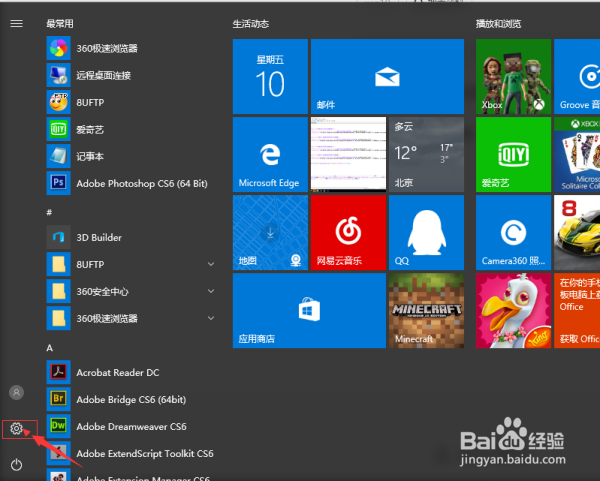Viewport: 600px width, 481px height.
Task: Open the document screenshot thumbnail tile
Action: click(x=348, y=155)
